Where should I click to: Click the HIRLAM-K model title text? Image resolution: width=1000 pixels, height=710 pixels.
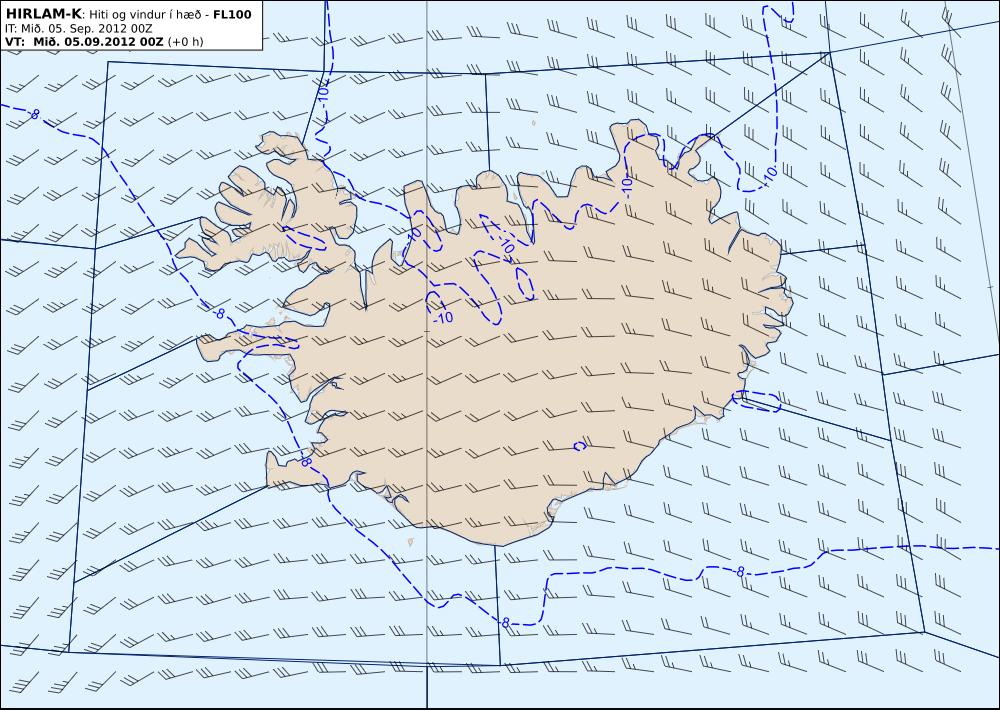(44, 14)
